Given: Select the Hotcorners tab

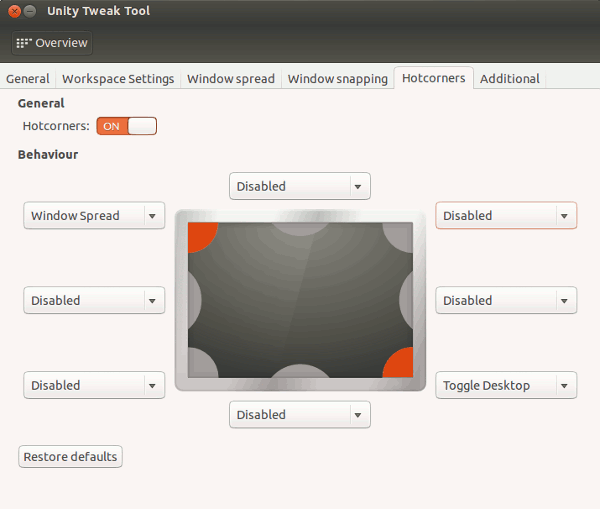Looking at the screenshot, I should [434, 78].
